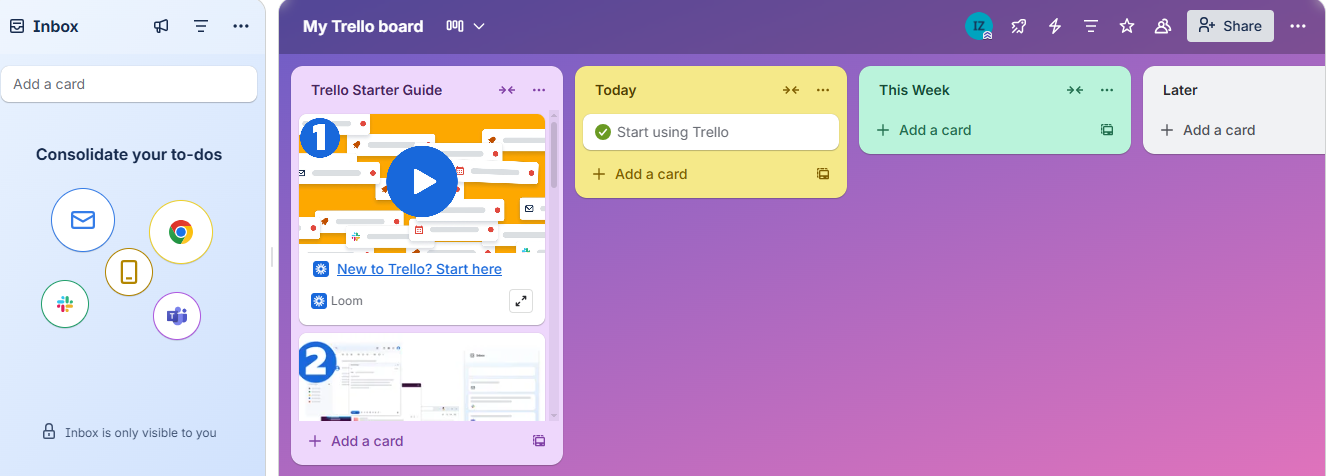Add a card to This Week list
This screenshot has width=1327, height=476.
coord(925,130)
